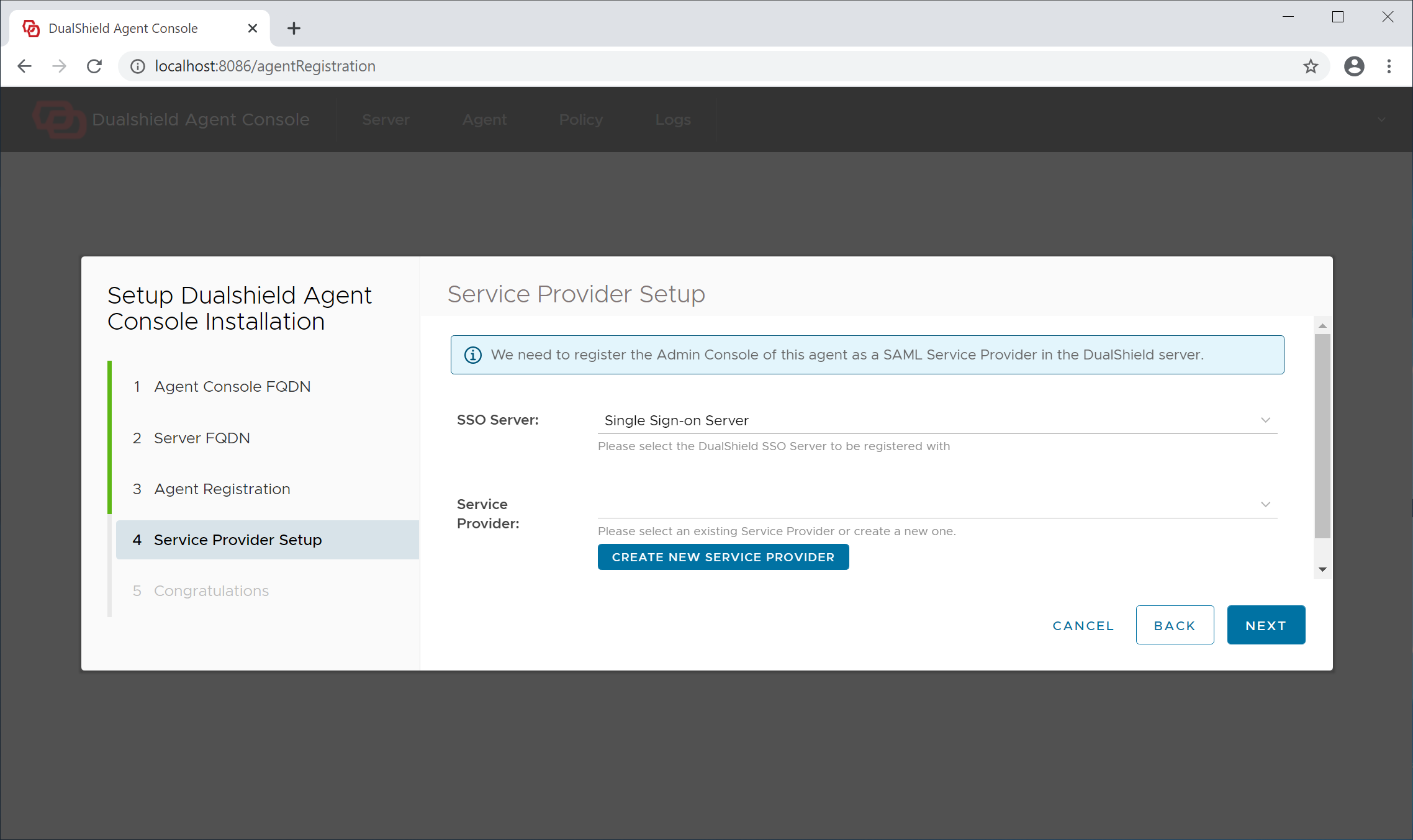Click the info icon in the SAML notice
1413x840 pixels.
pos(473,355)
